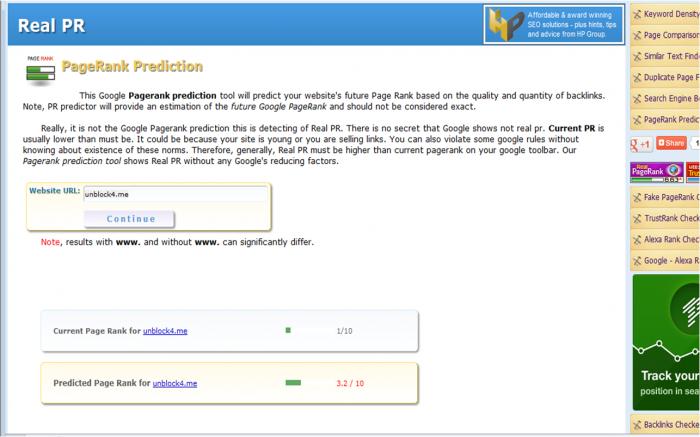Click the Website URL label
700x437 pixels.
[54, 191]
